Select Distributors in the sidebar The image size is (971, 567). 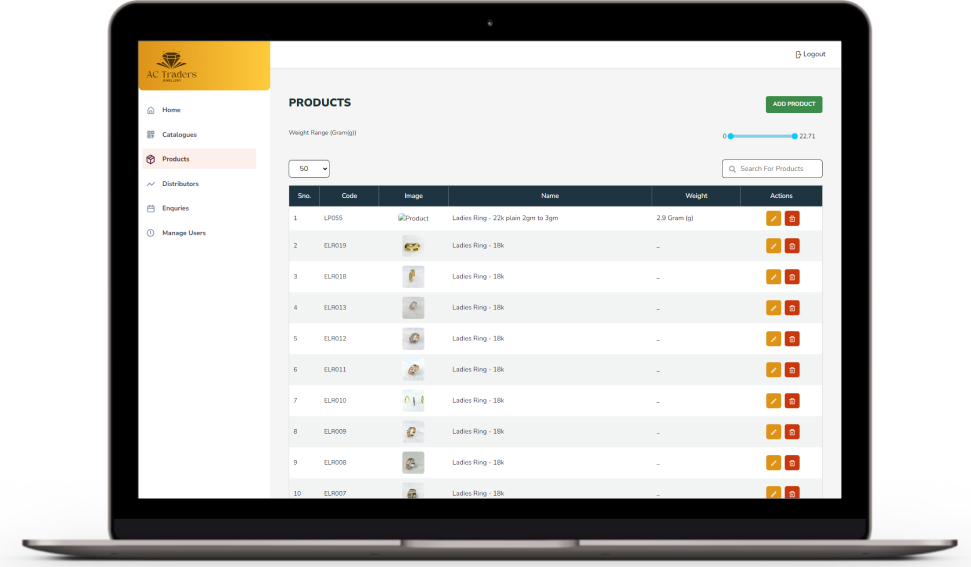click(180, 184)
